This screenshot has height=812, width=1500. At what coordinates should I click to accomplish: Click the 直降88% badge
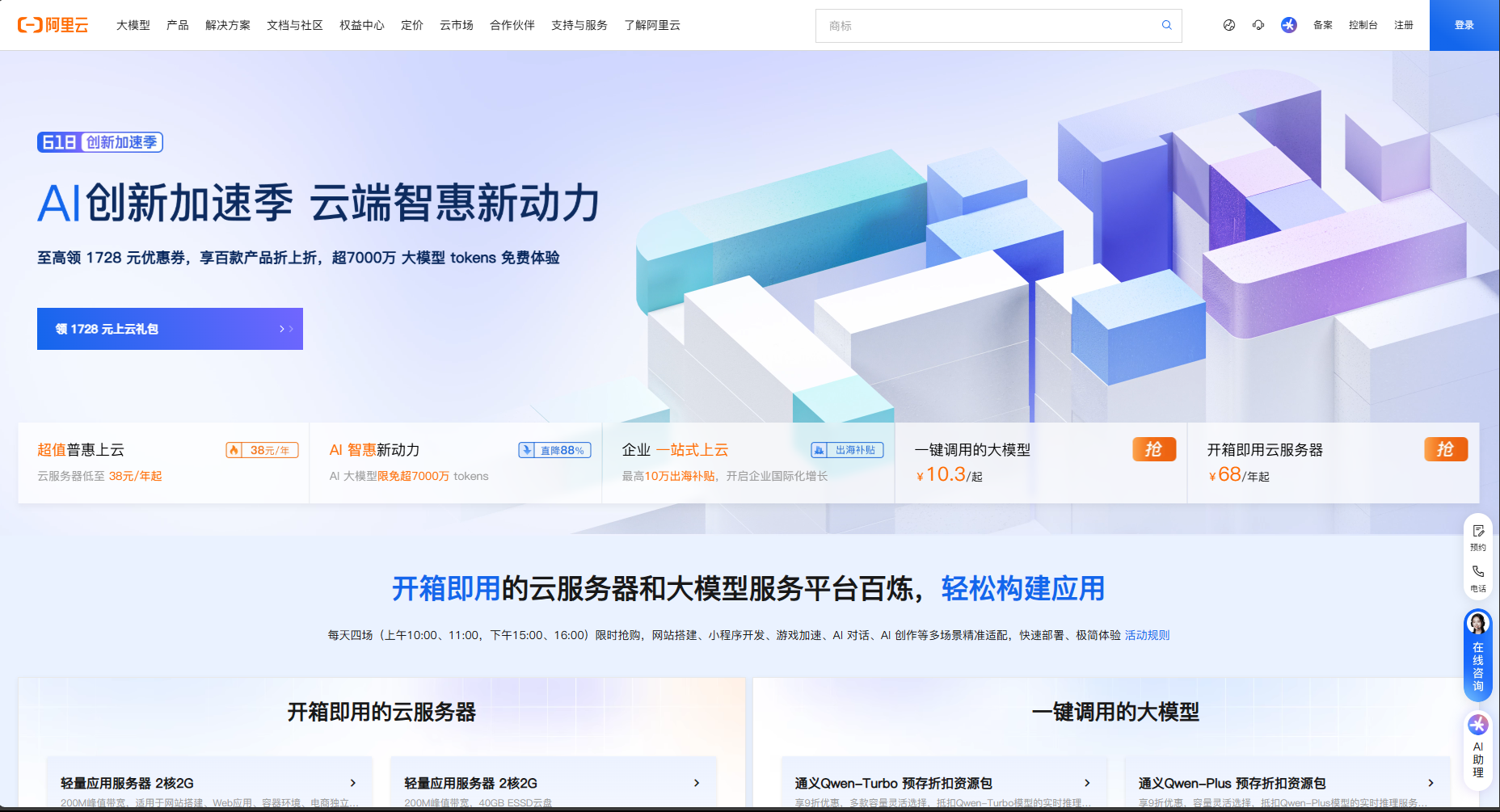(x=554, y=450)
